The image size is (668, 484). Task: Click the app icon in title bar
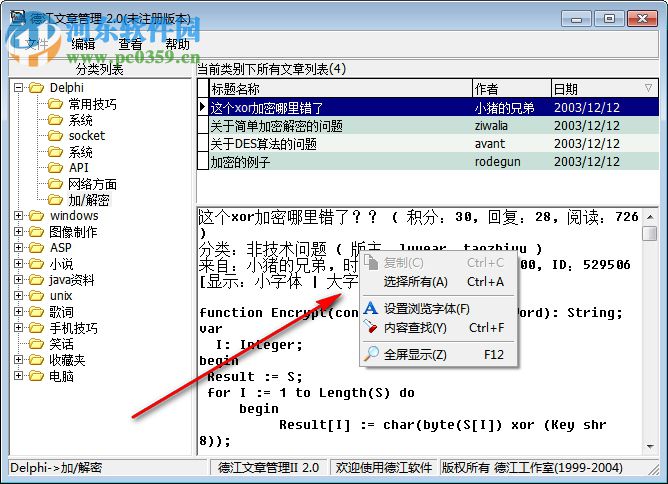click(18, 17)
